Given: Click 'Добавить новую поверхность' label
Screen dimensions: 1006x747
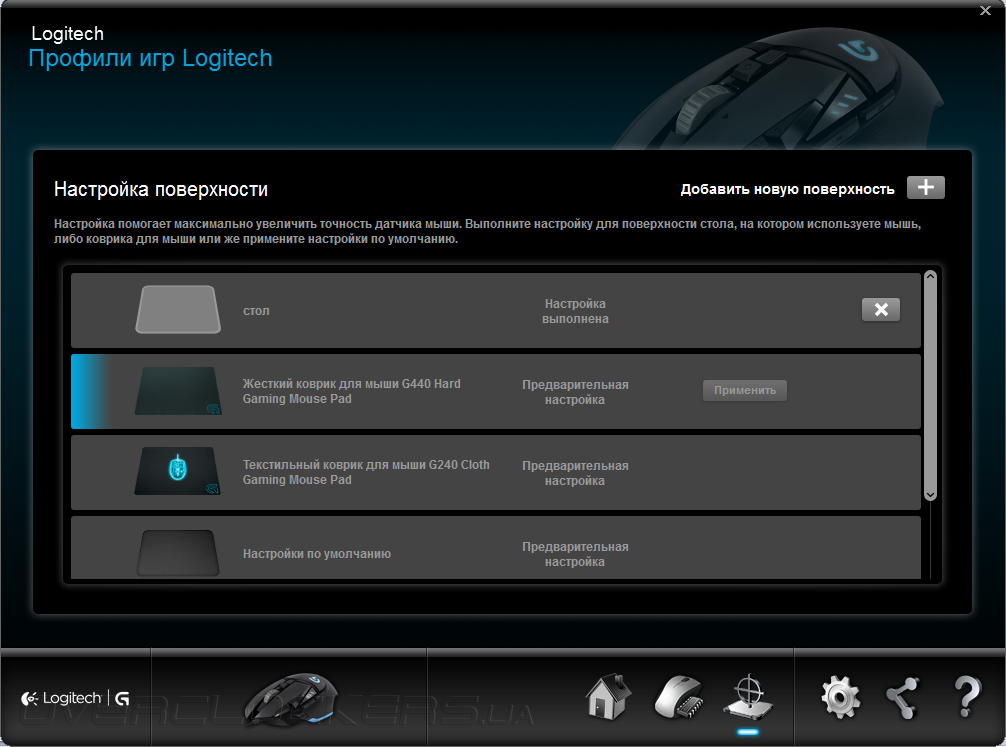Looking at the screenshot, I should click(x=787, y=189).
